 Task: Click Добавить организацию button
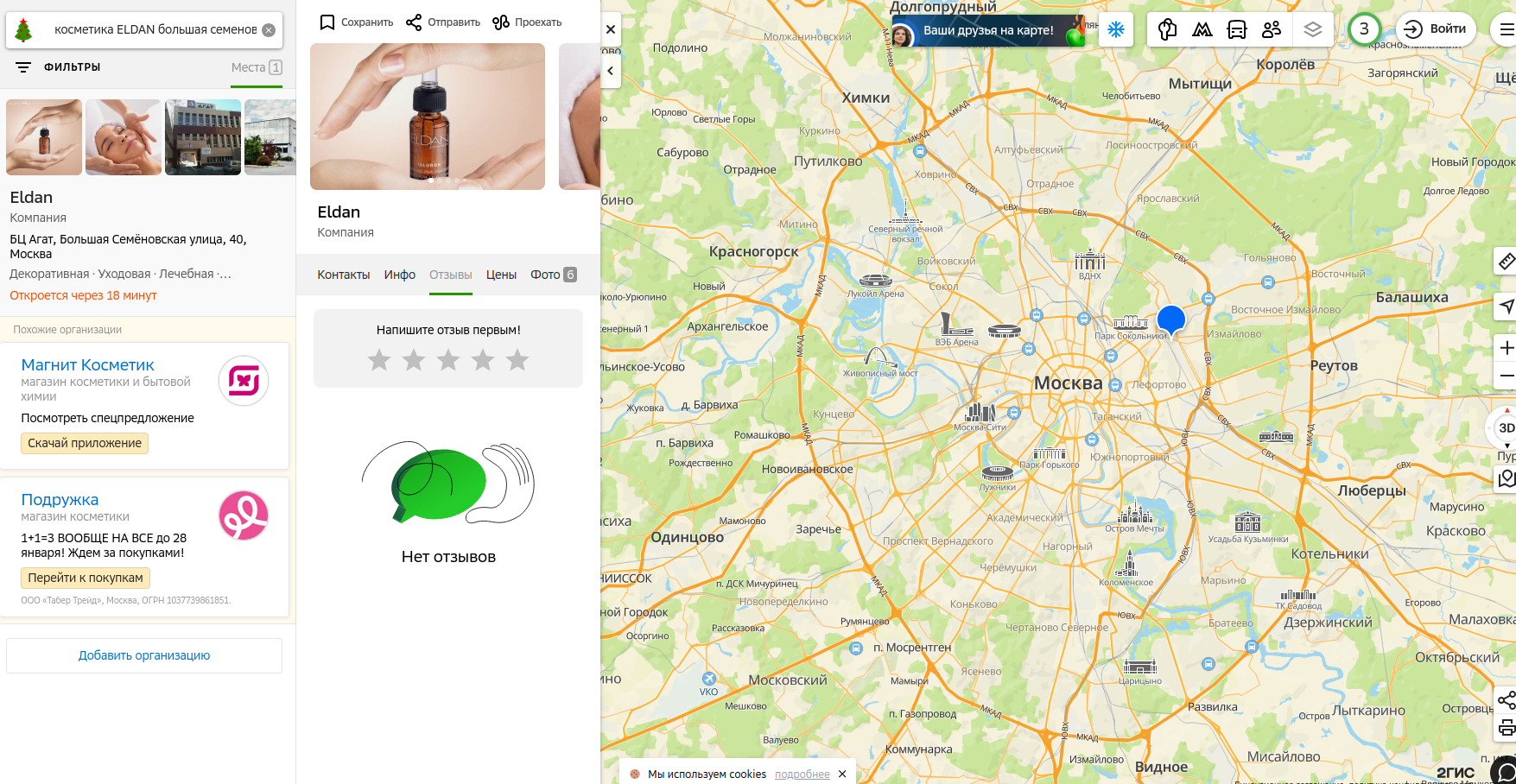tap(144, 655)
